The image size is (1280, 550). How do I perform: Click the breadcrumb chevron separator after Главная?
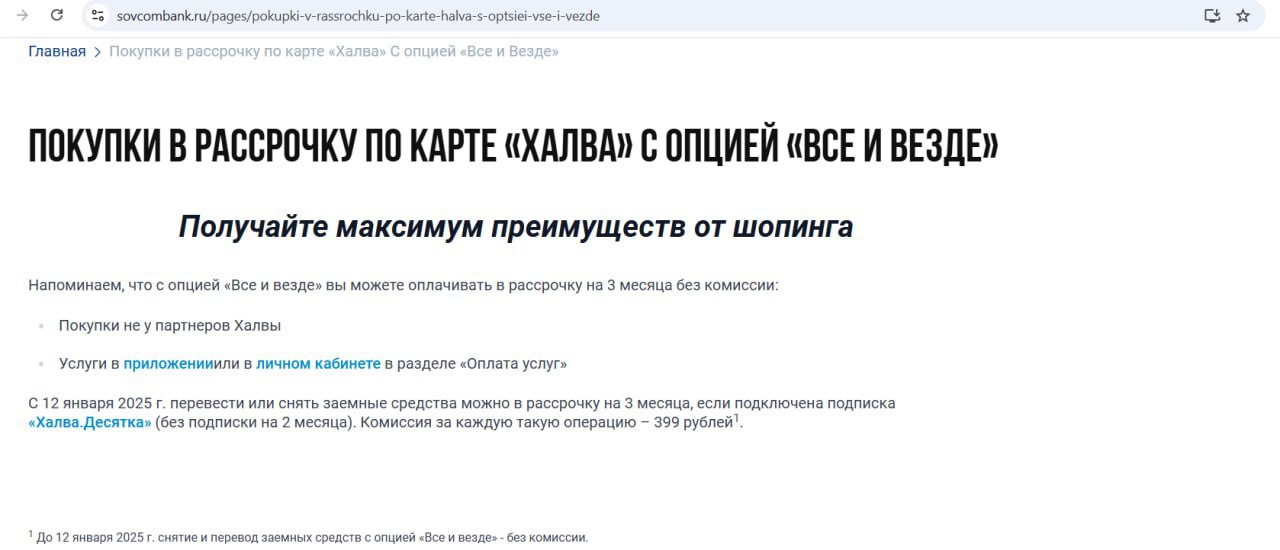pyautogui.click(x=97, y=52)
